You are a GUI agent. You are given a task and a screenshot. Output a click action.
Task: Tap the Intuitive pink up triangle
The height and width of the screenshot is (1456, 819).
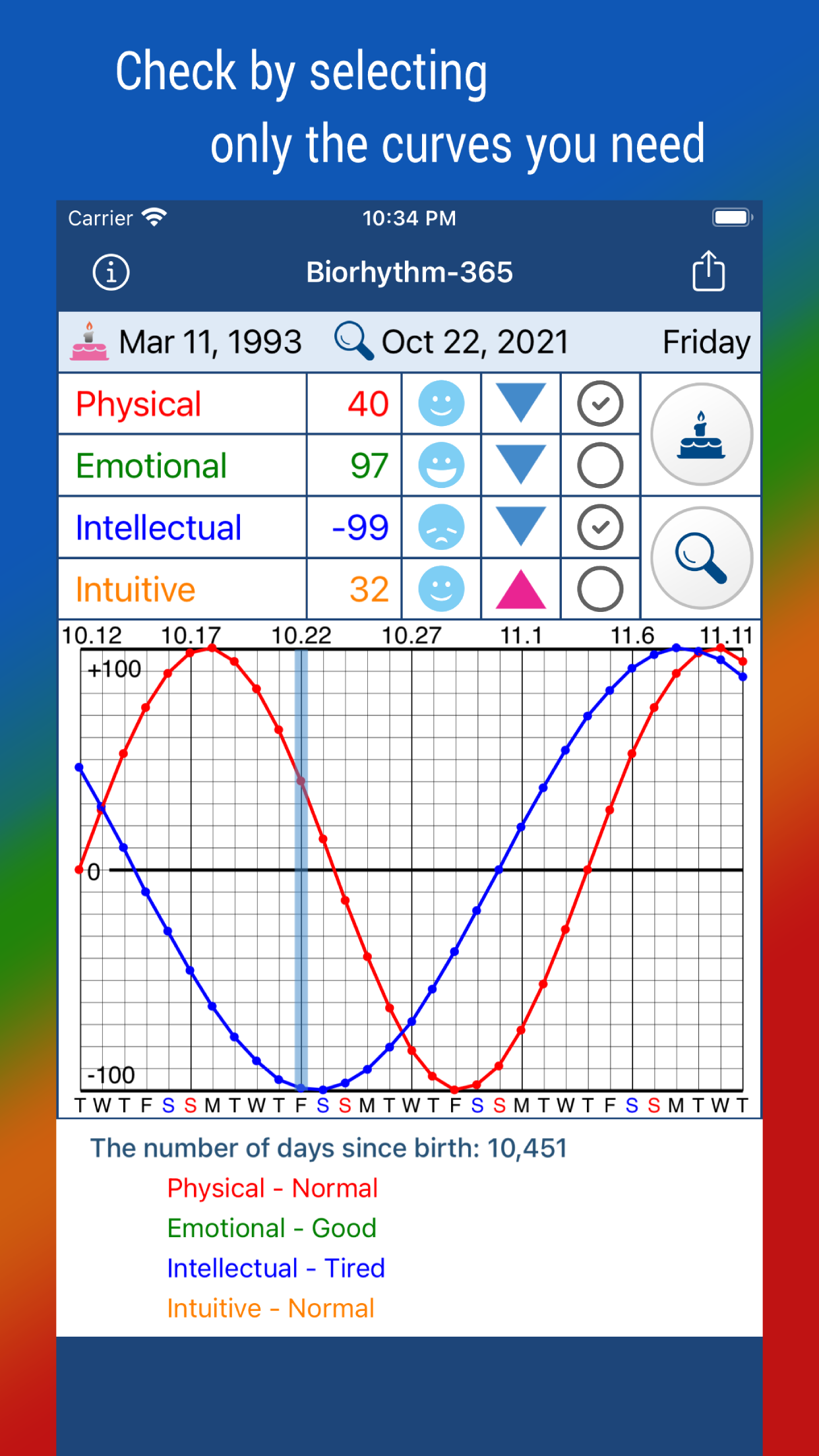pyautogui.click(x=521, y=589)
